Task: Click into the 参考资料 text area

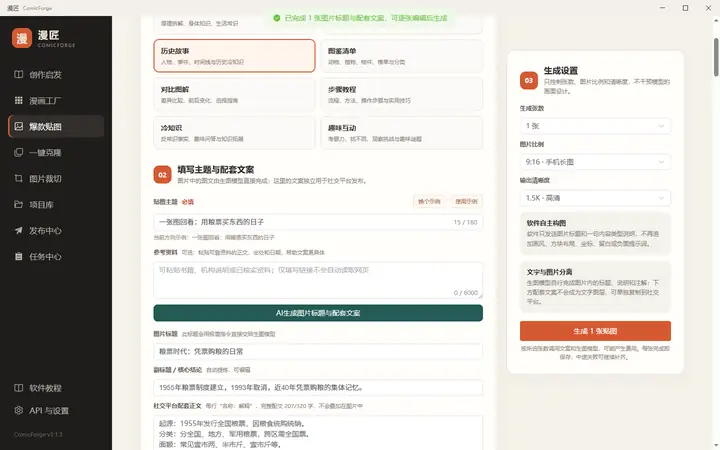Action: coord(318,280)
